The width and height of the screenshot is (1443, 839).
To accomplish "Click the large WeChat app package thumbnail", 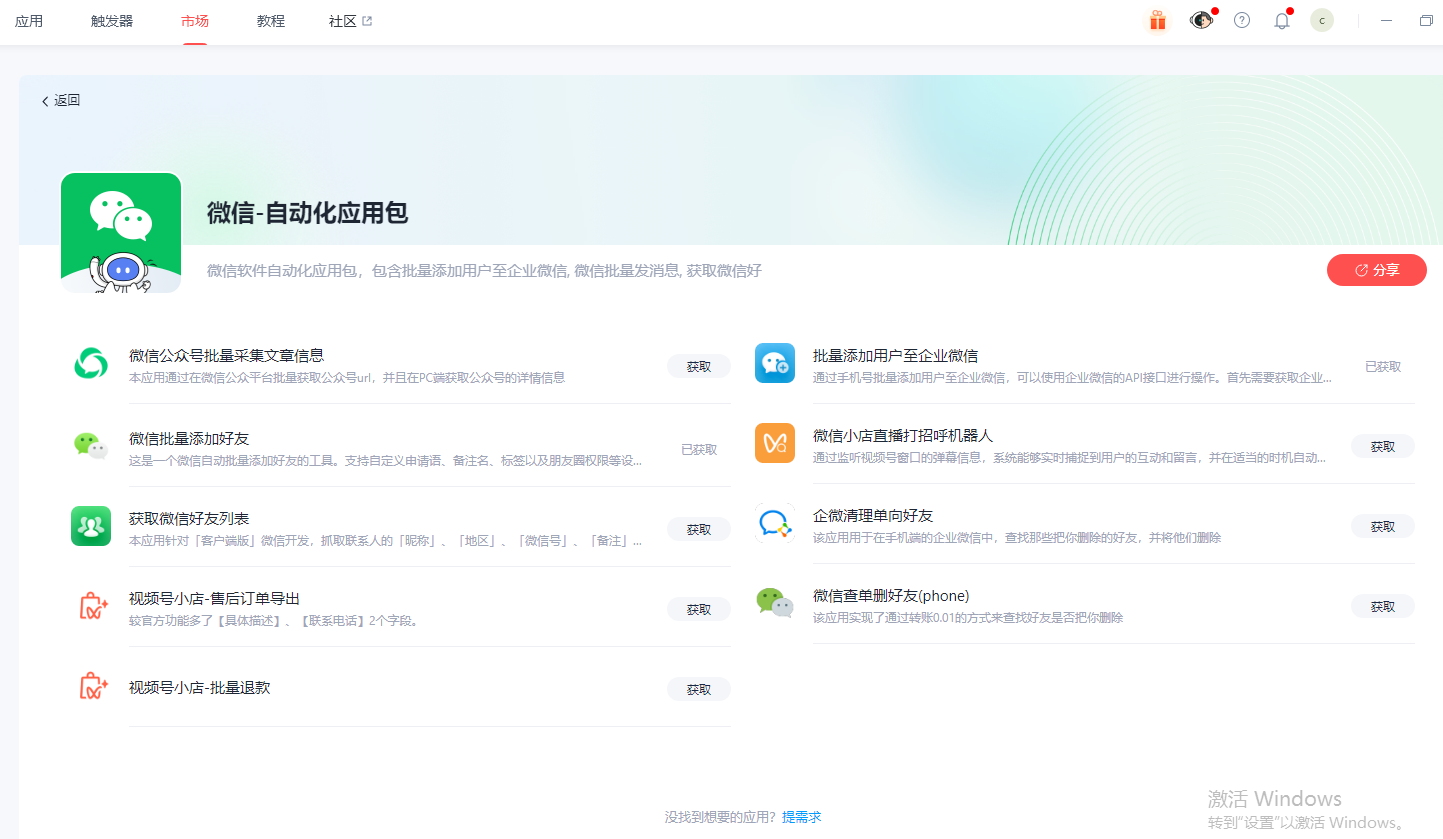I will [121, 233].
